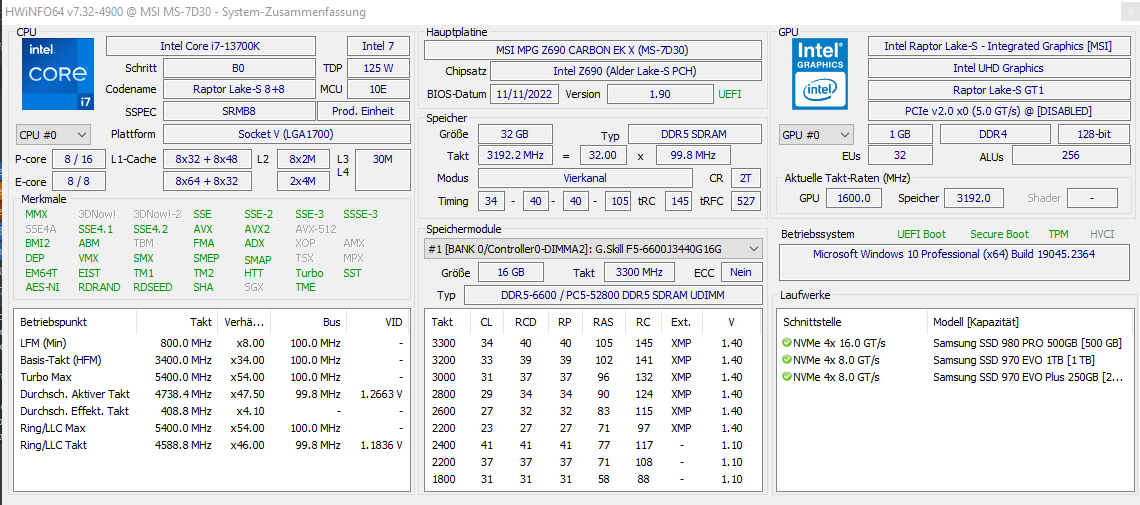Click the Intel Core i7-13700K name field

[211, 46]
